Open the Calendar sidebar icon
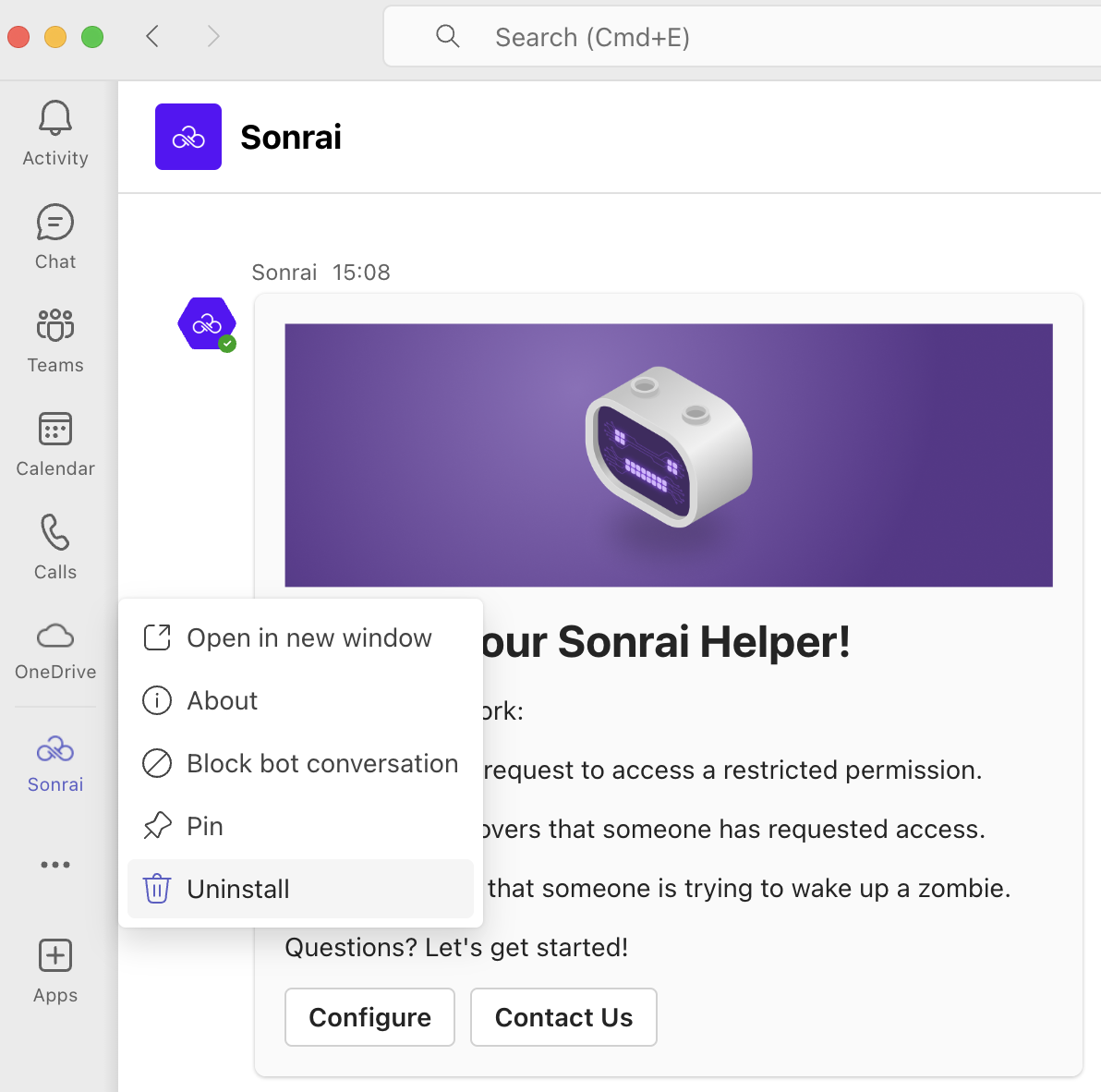The height and width of the screenshot is (1092, 1101). click(x=54, y=429)
